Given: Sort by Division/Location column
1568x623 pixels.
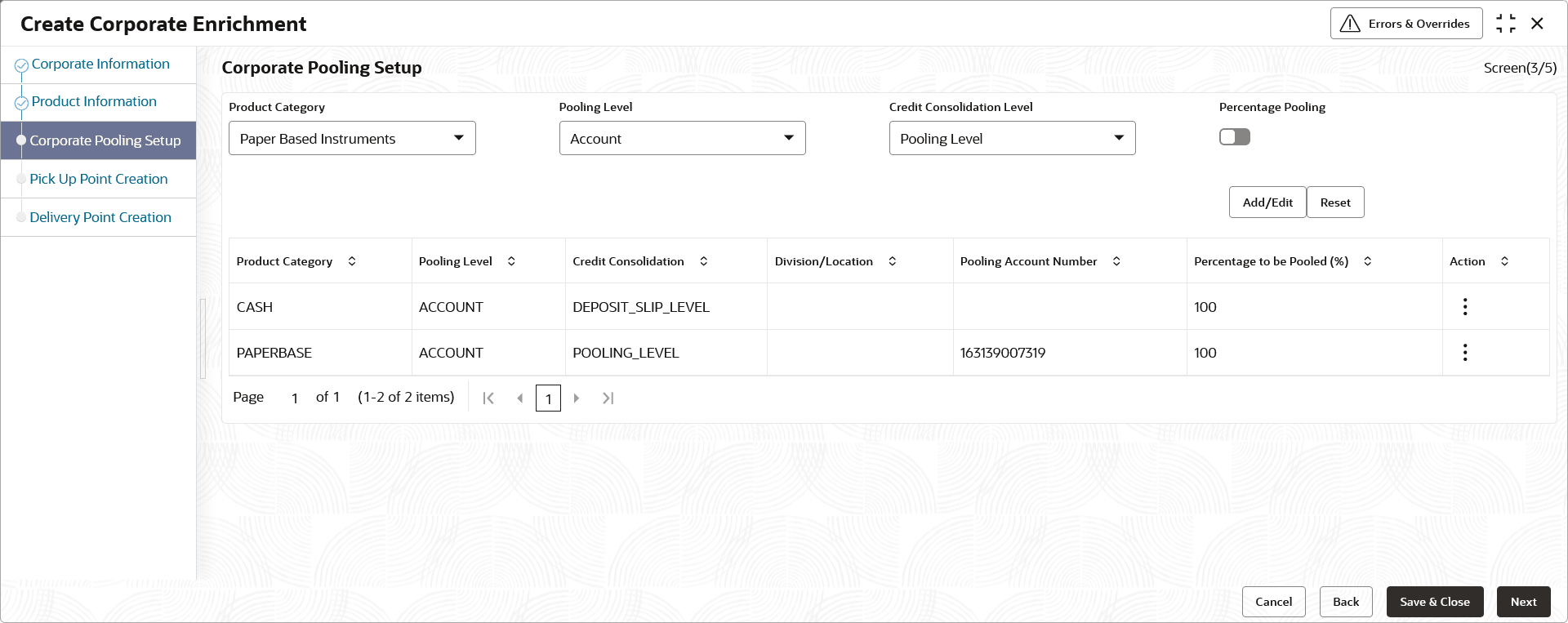Looking at the screenshot, I should coord(892,261).
